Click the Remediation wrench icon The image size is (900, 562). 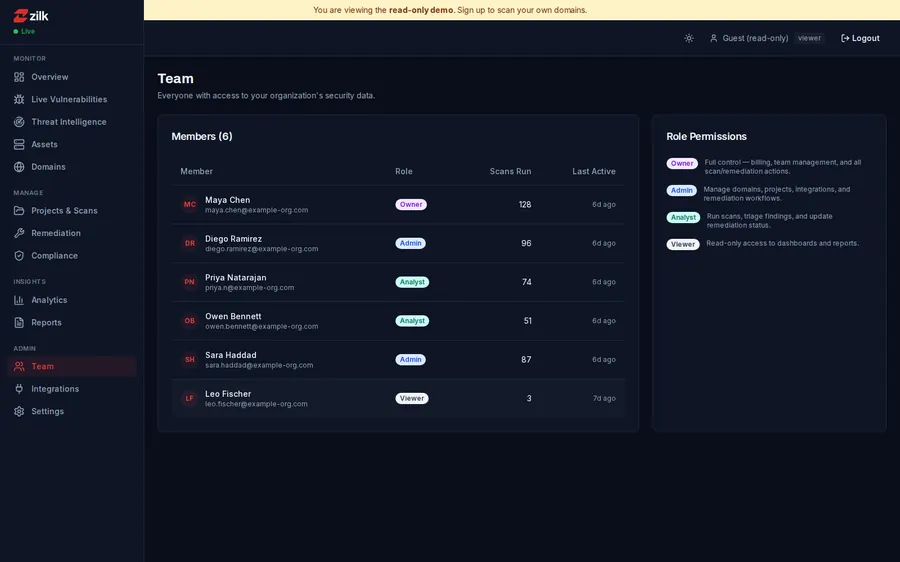(19, 233)
